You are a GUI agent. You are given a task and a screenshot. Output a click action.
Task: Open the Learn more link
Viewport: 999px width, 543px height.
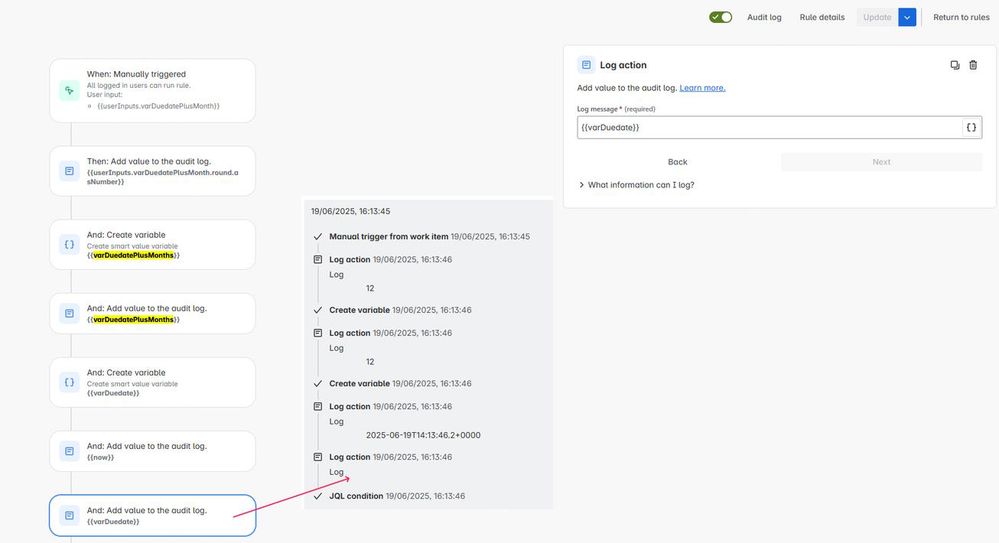702,88
